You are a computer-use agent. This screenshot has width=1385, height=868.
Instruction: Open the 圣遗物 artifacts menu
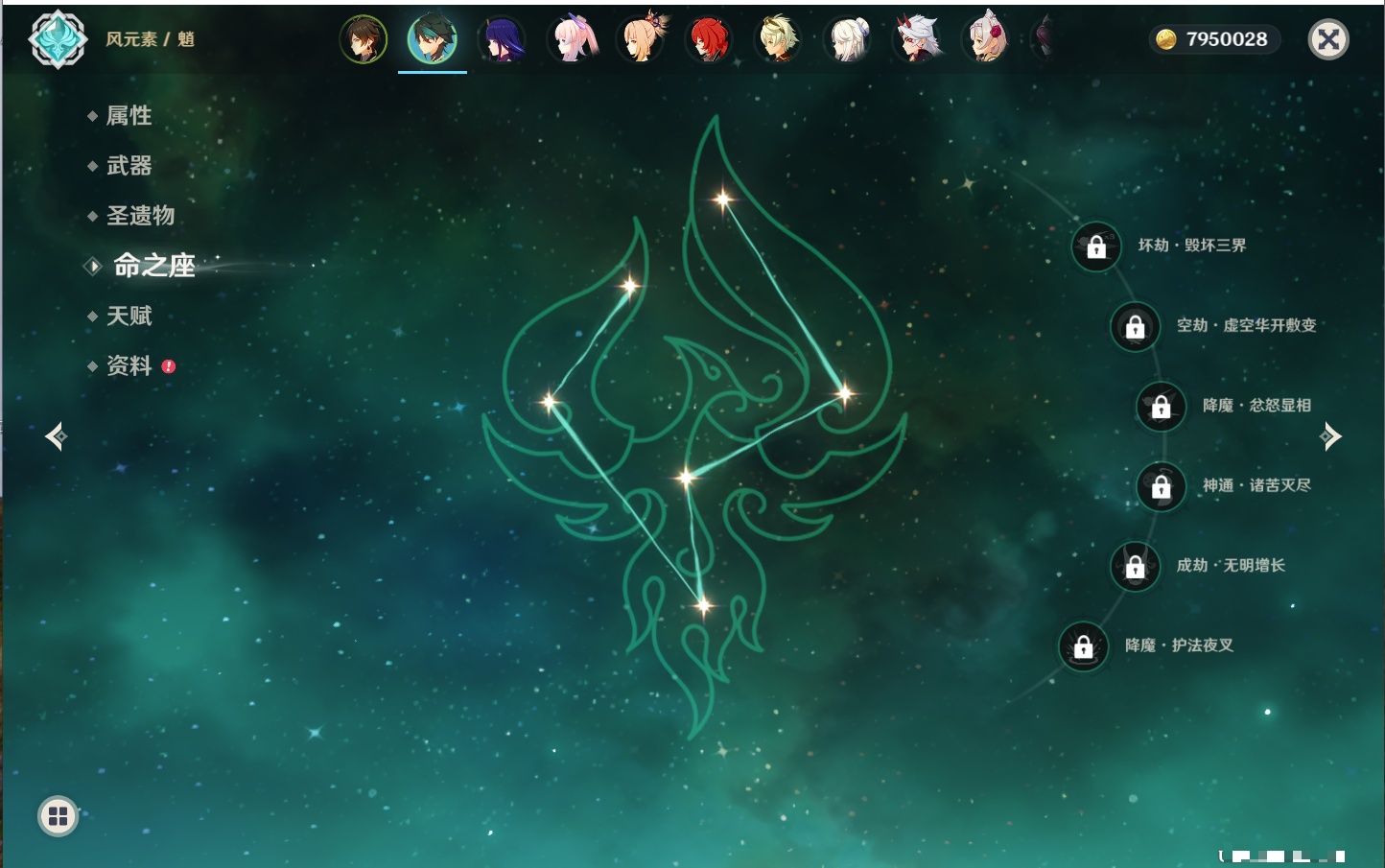click(140, 216)
